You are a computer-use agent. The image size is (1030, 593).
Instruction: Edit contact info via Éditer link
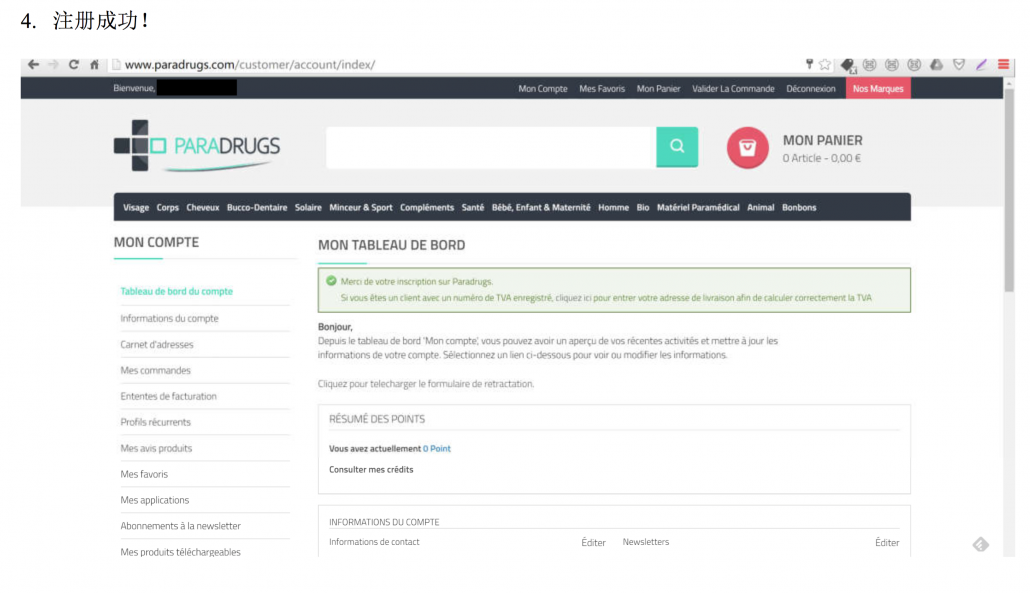pos(593,543)
